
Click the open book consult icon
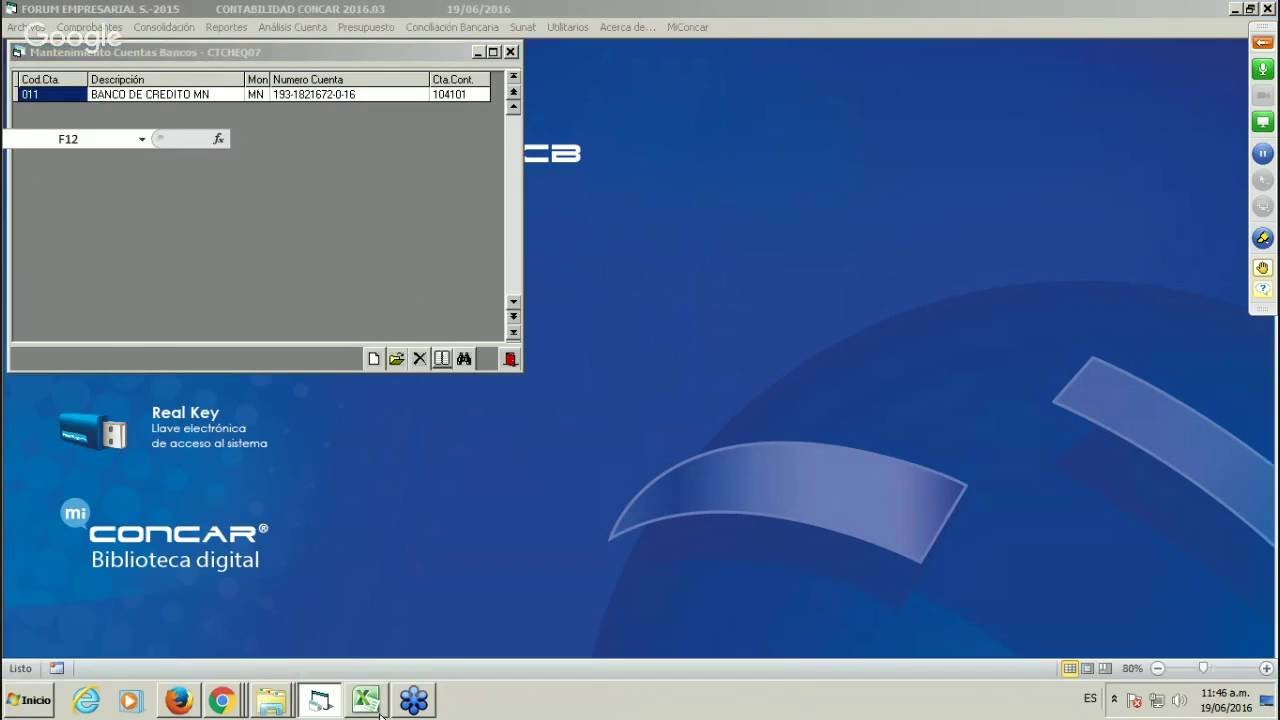click(x=442, y=359)
